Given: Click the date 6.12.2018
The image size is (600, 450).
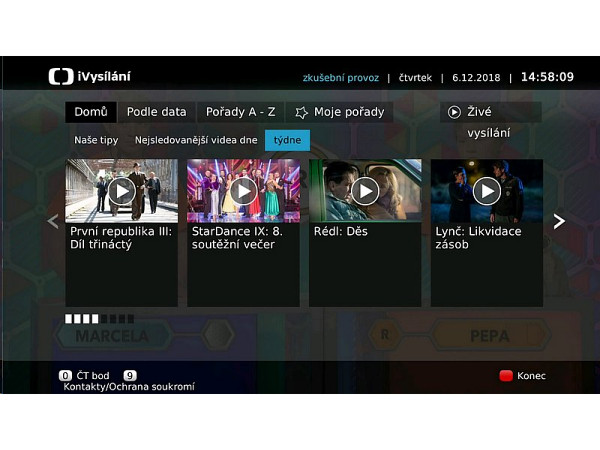Looking at the screenshot, I should (x=476, y=78).
